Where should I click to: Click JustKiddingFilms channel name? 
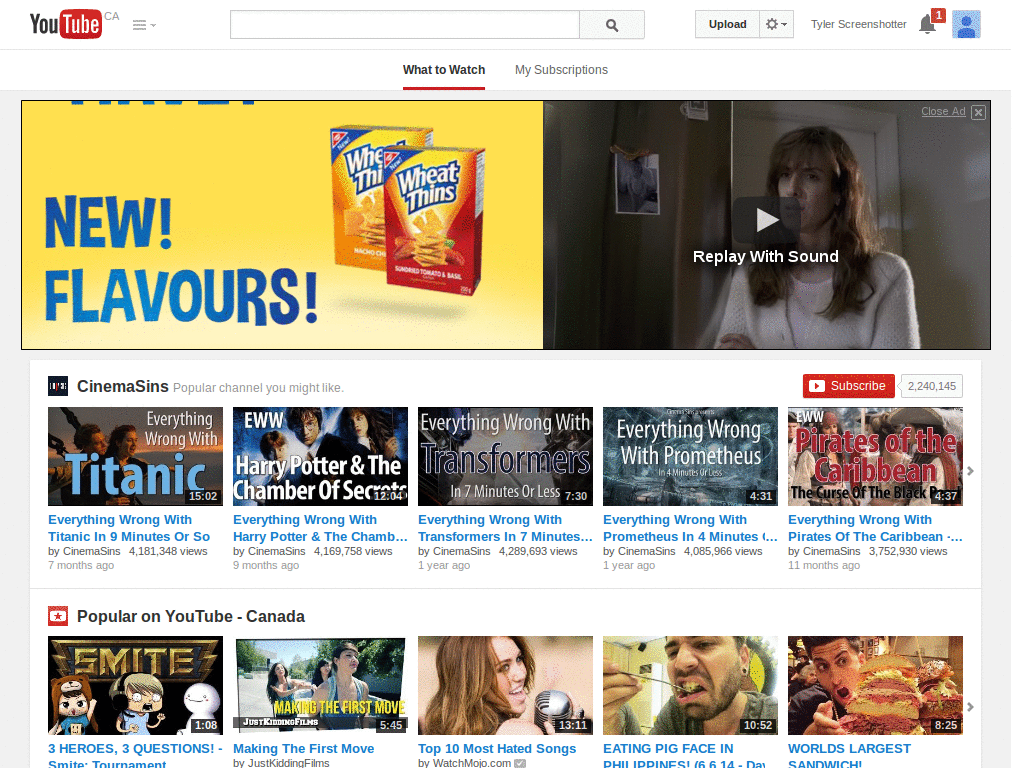pos(289,762)
